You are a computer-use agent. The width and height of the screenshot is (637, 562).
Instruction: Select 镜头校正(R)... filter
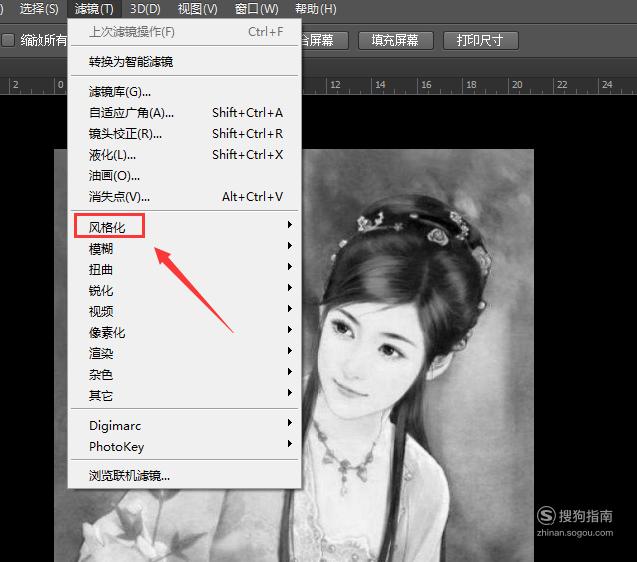point(185,134)
